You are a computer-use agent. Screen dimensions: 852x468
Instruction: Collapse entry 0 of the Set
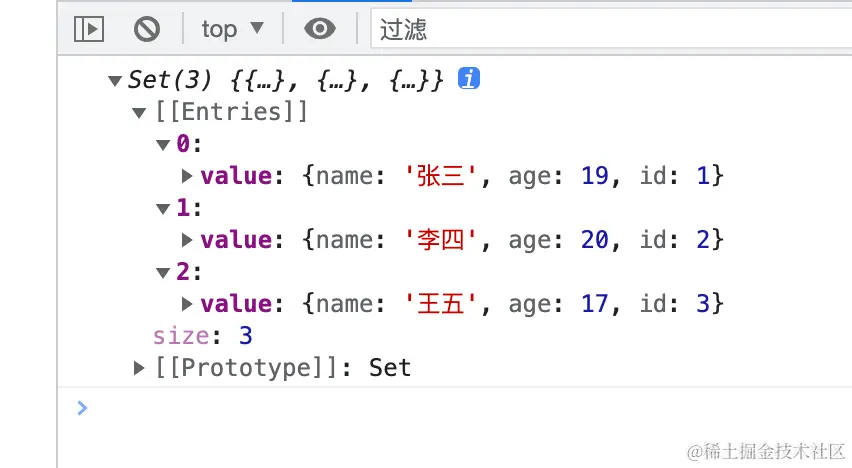point(163,145)
